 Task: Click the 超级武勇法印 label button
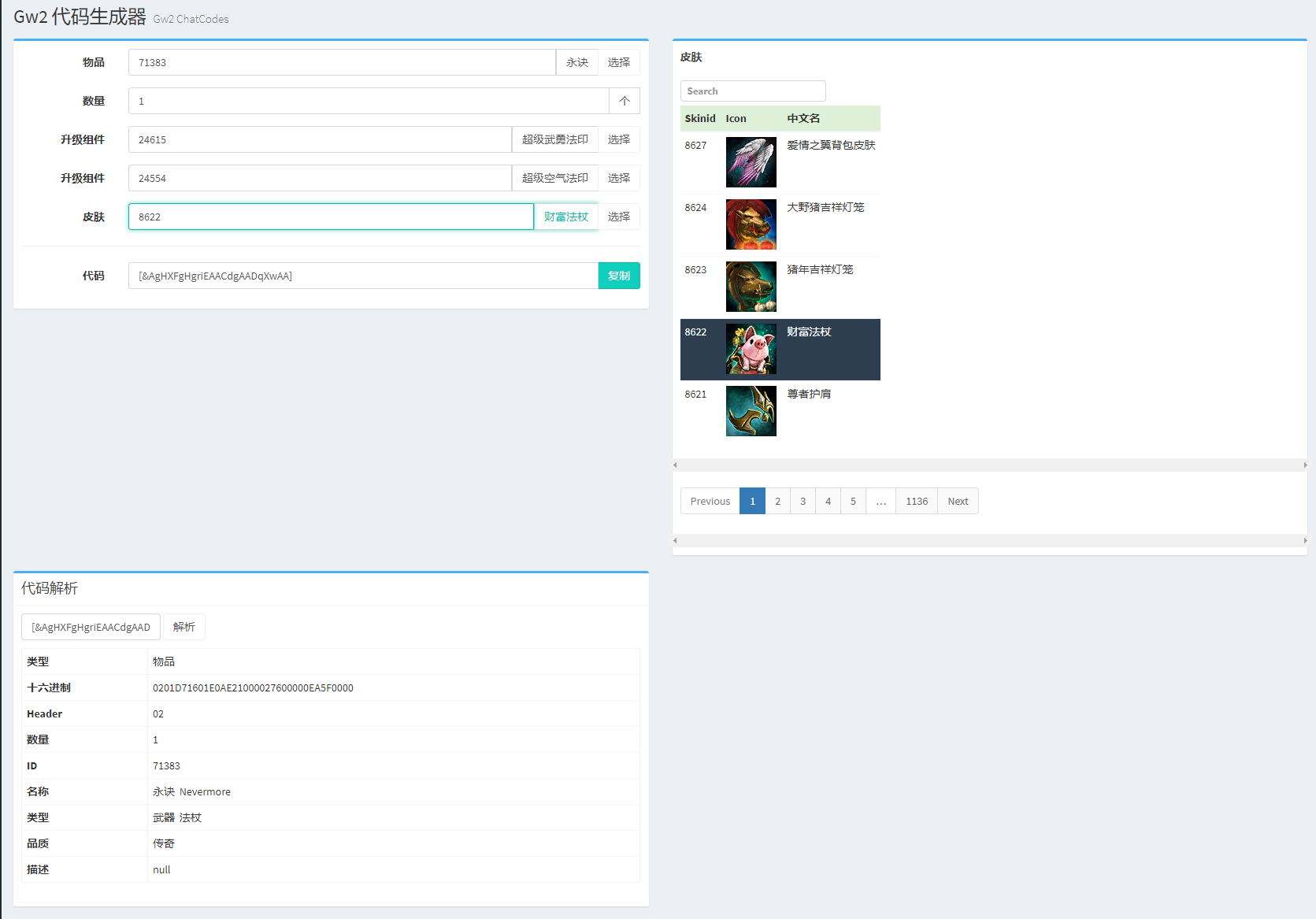pyautogui.click(x=555, y=139)
